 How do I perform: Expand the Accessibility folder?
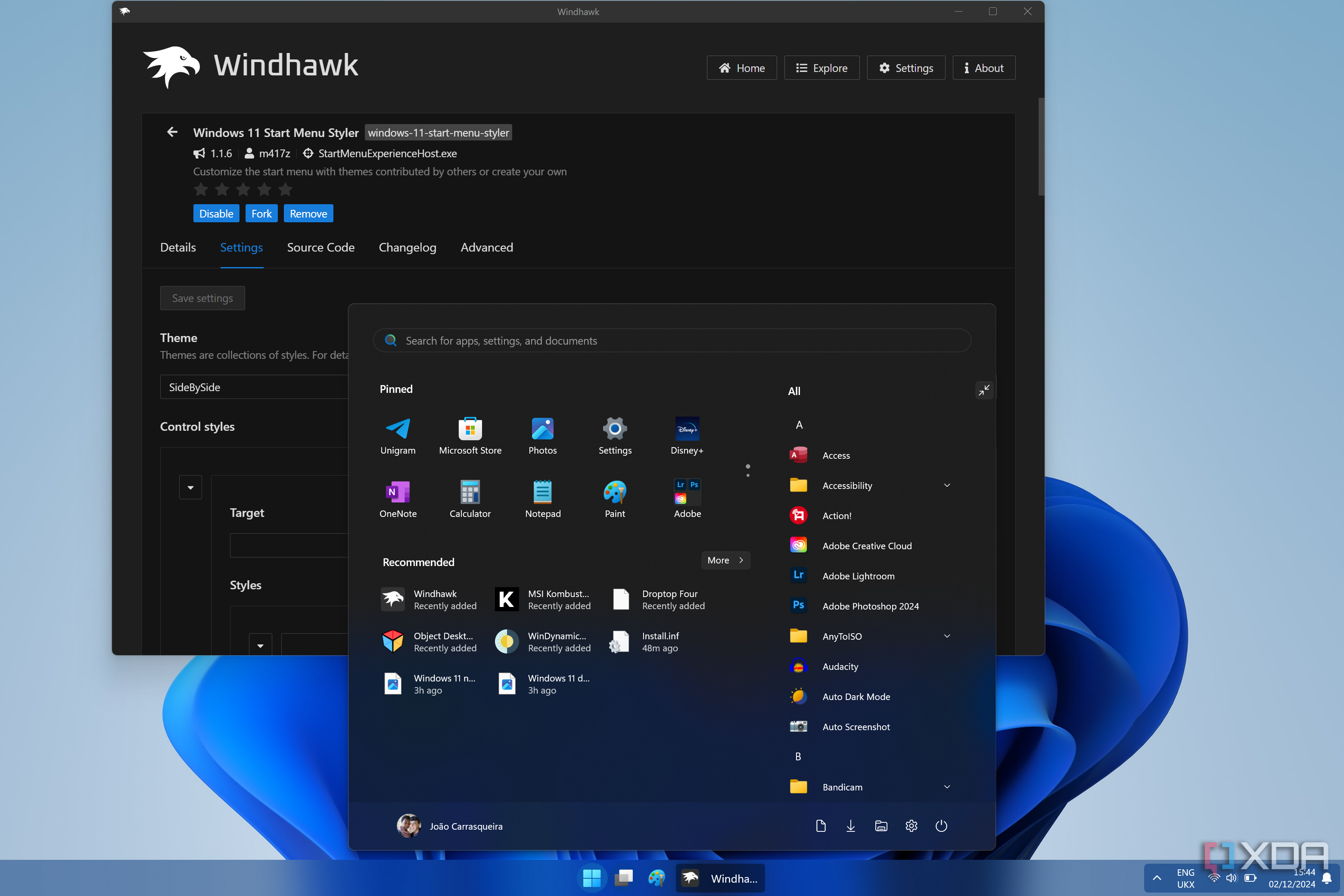946,485
